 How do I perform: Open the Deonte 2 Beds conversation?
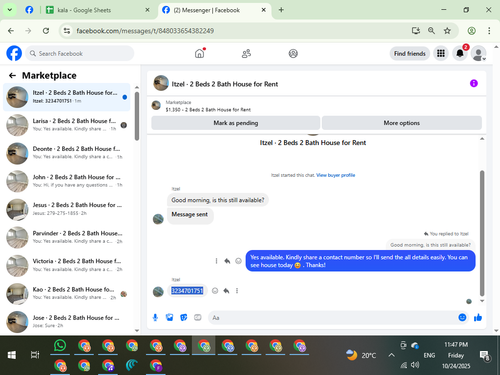click(x=67, y=153)
